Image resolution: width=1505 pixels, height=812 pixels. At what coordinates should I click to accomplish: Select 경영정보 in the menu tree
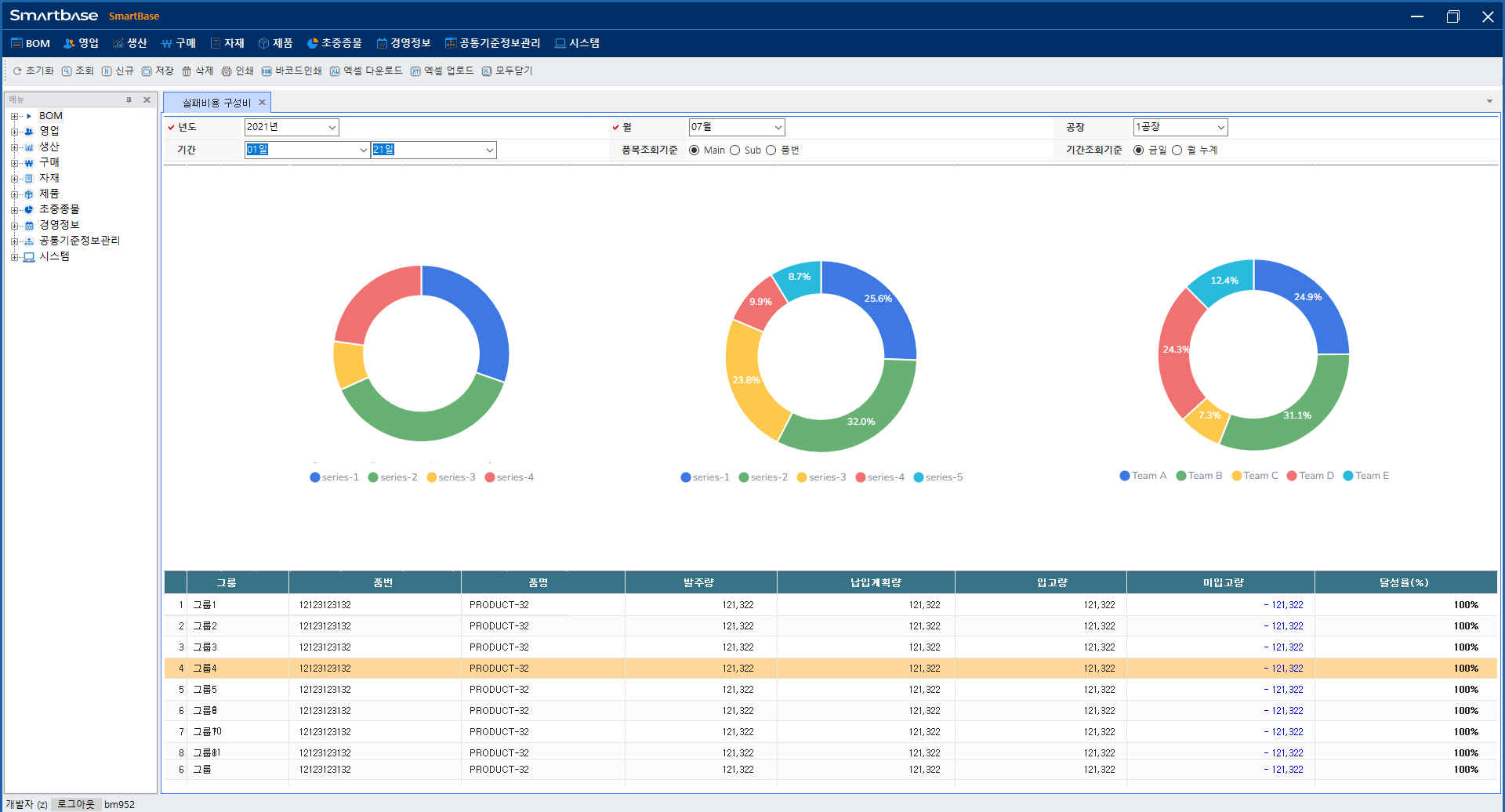pos(60,225)
